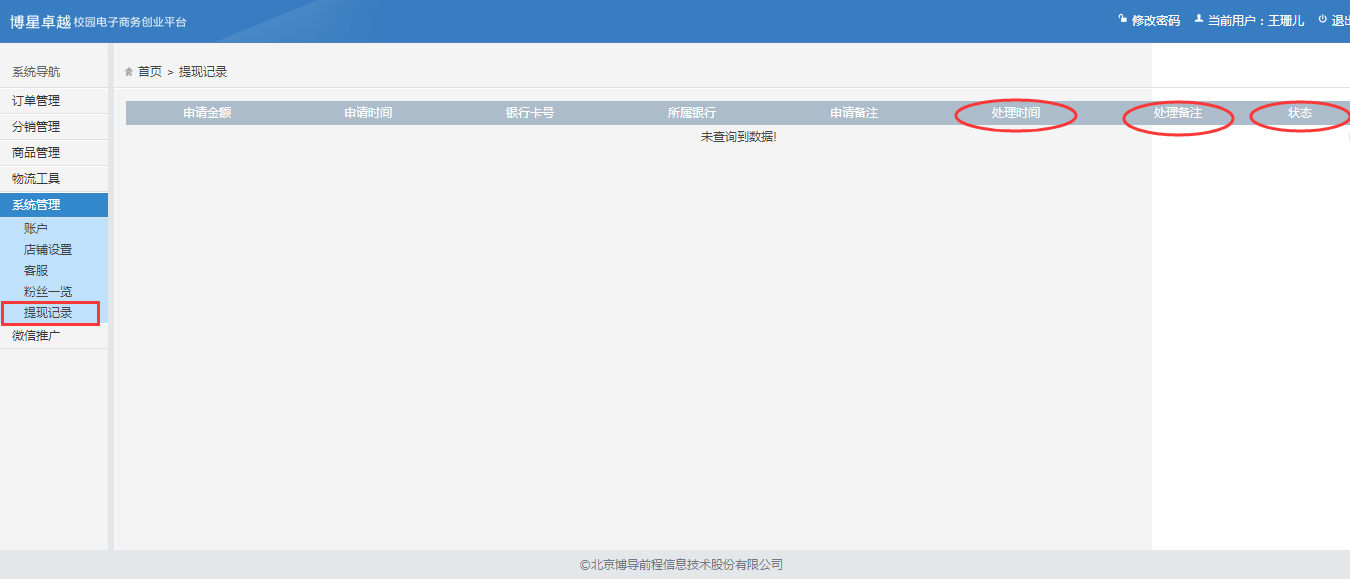This screenshot has height=579, width=1350.
Task: Click the lock icon beside 修改密码
Action: point(1123,20)
